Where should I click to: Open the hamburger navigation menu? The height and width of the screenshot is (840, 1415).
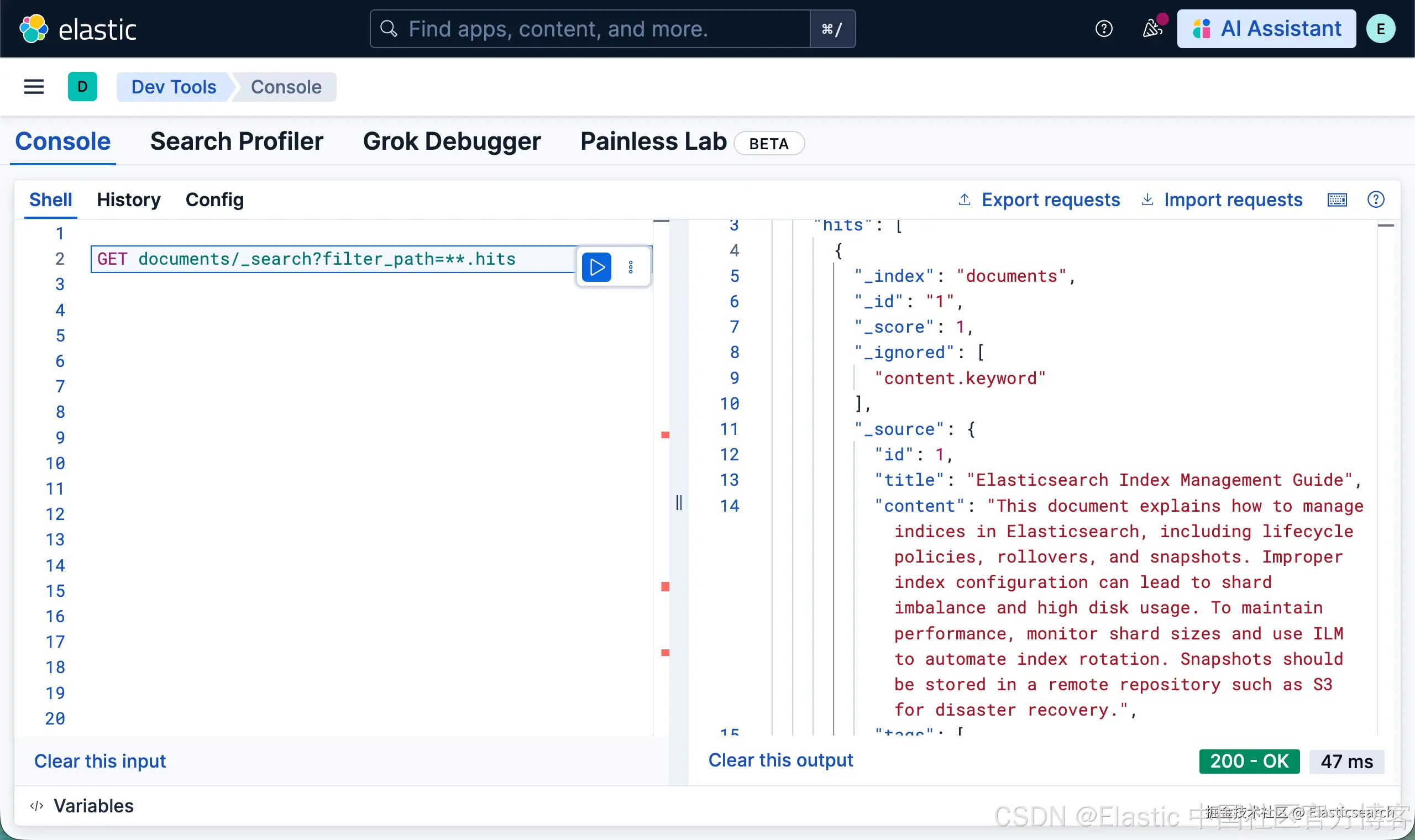34,87
